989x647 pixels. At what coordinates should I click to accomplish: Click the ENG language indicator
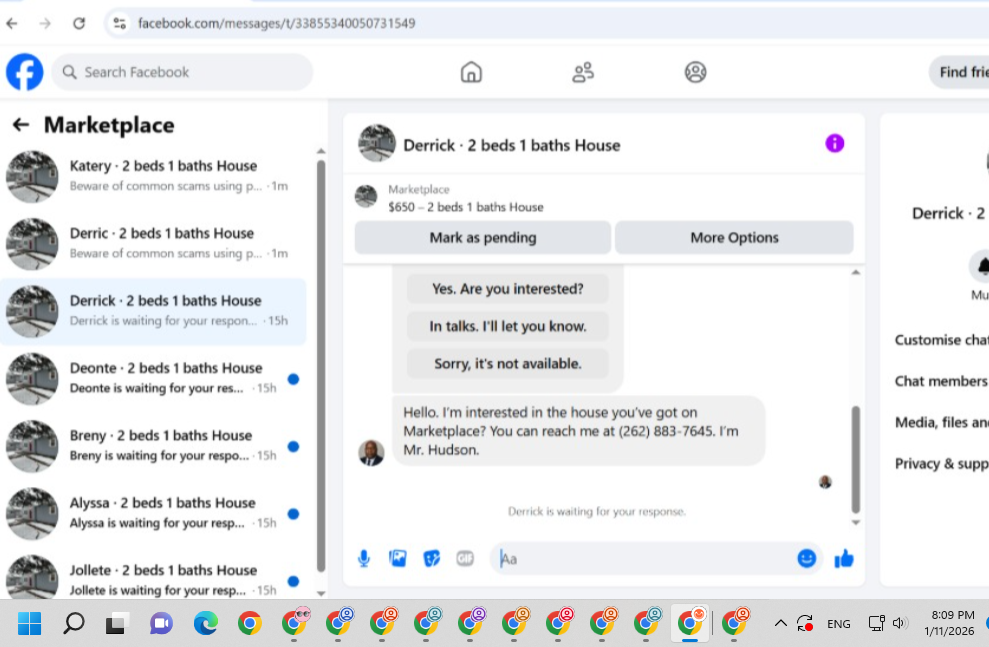(838, 624)
